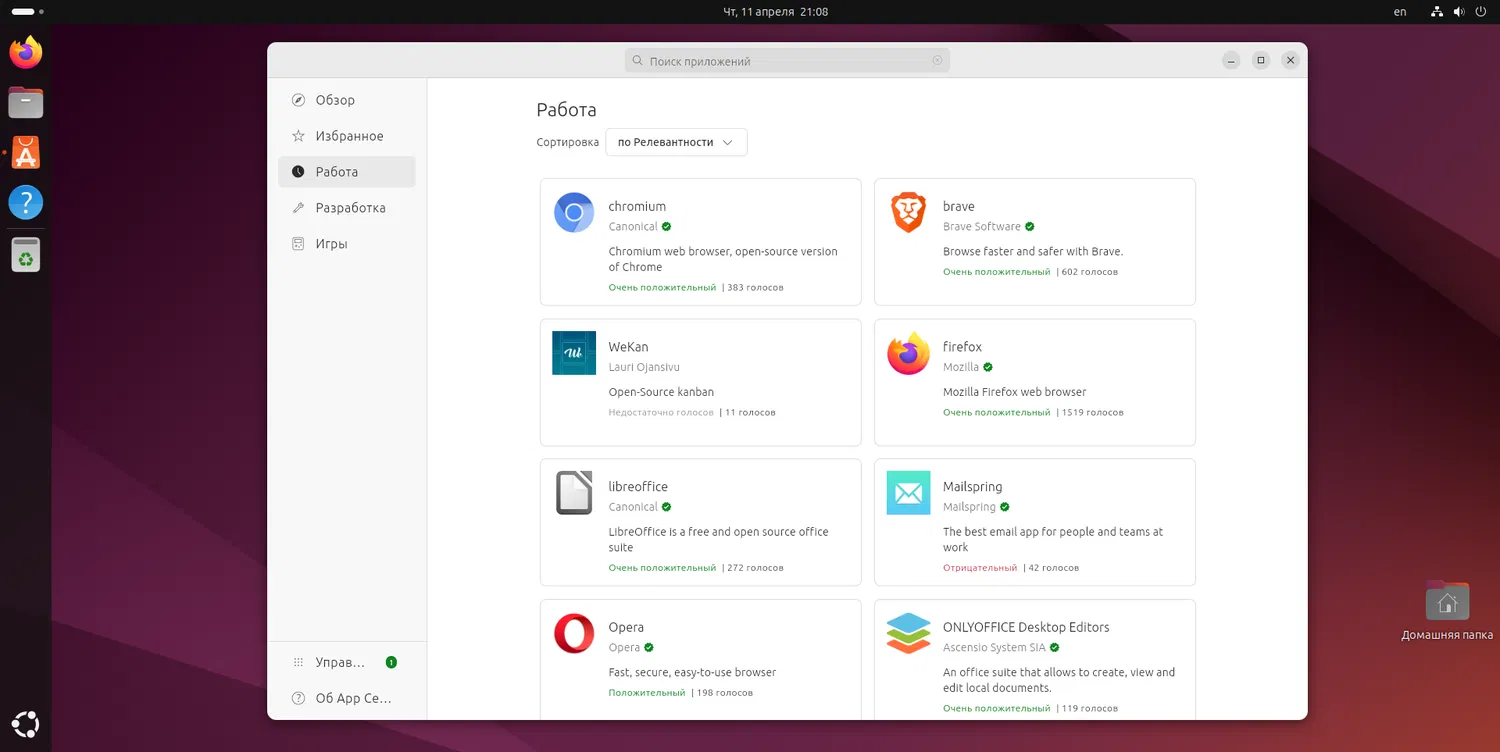Click the Firefox icon in the app list

908,353
